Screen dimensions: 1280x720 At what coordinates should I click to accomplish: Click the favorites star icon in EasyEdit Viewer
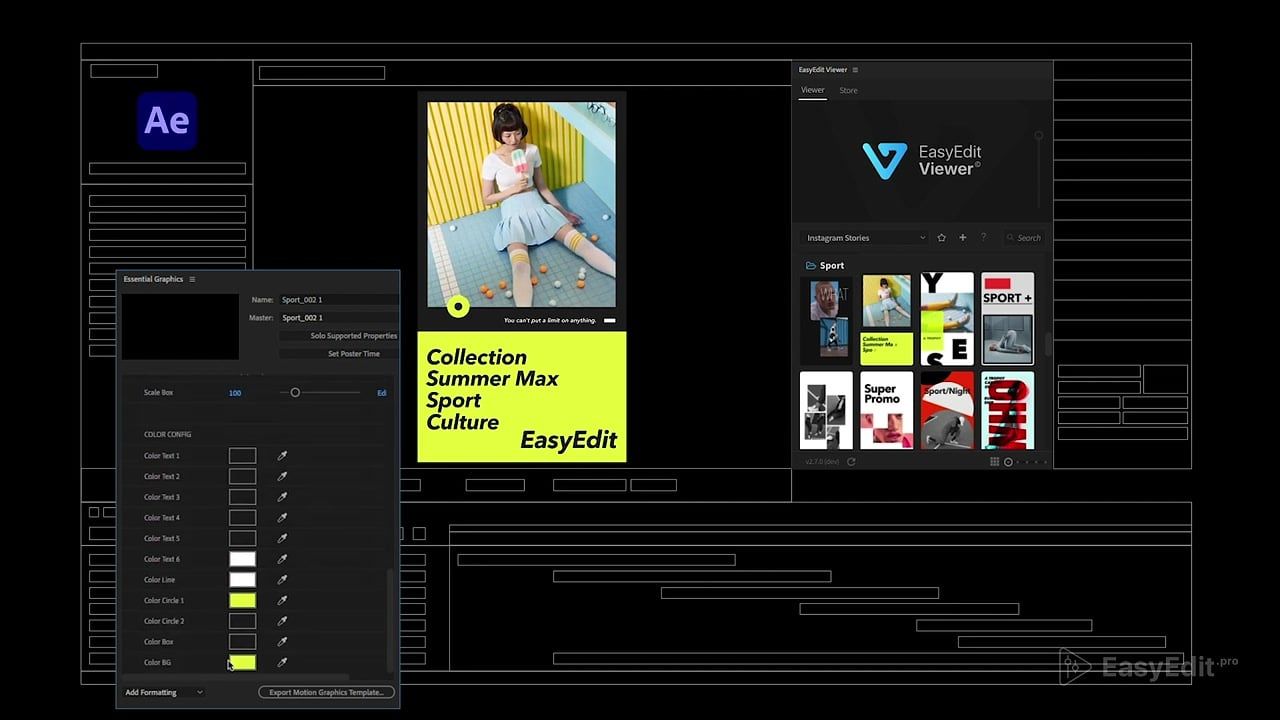tap(941, 238)
